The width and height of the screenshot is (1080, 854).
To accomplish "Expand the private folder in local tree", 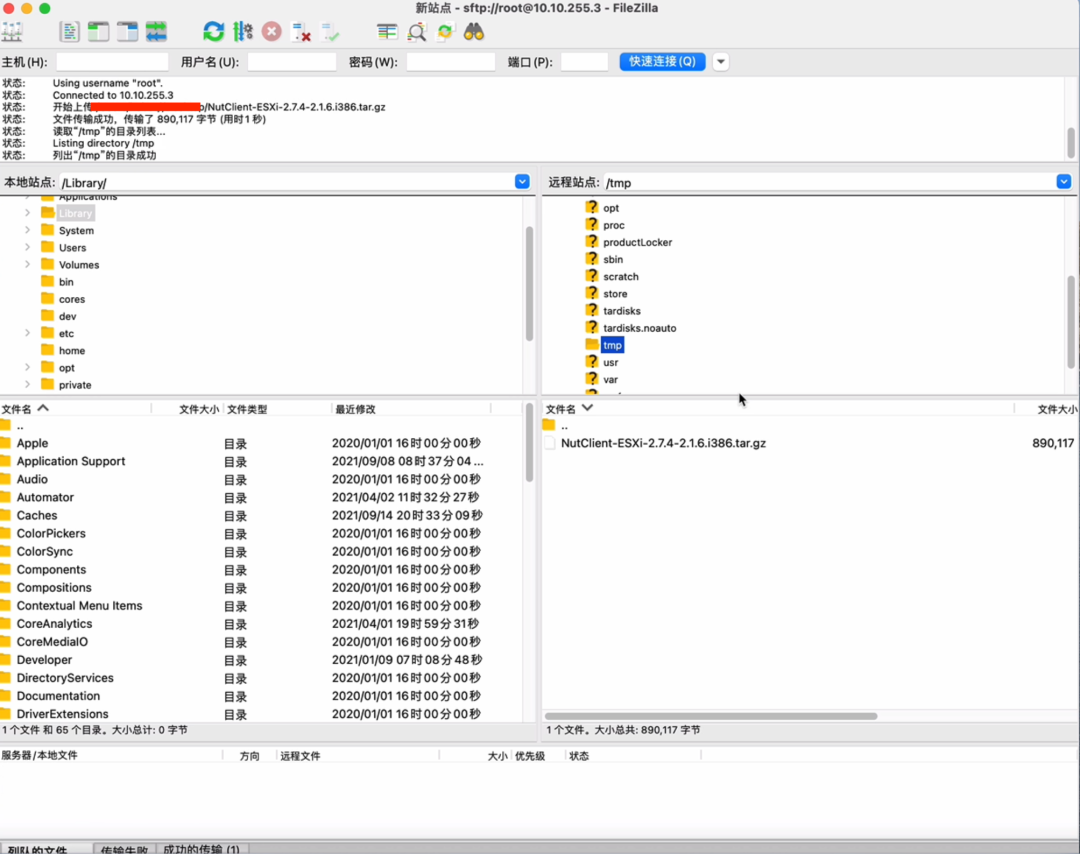I will pos(28,385).
